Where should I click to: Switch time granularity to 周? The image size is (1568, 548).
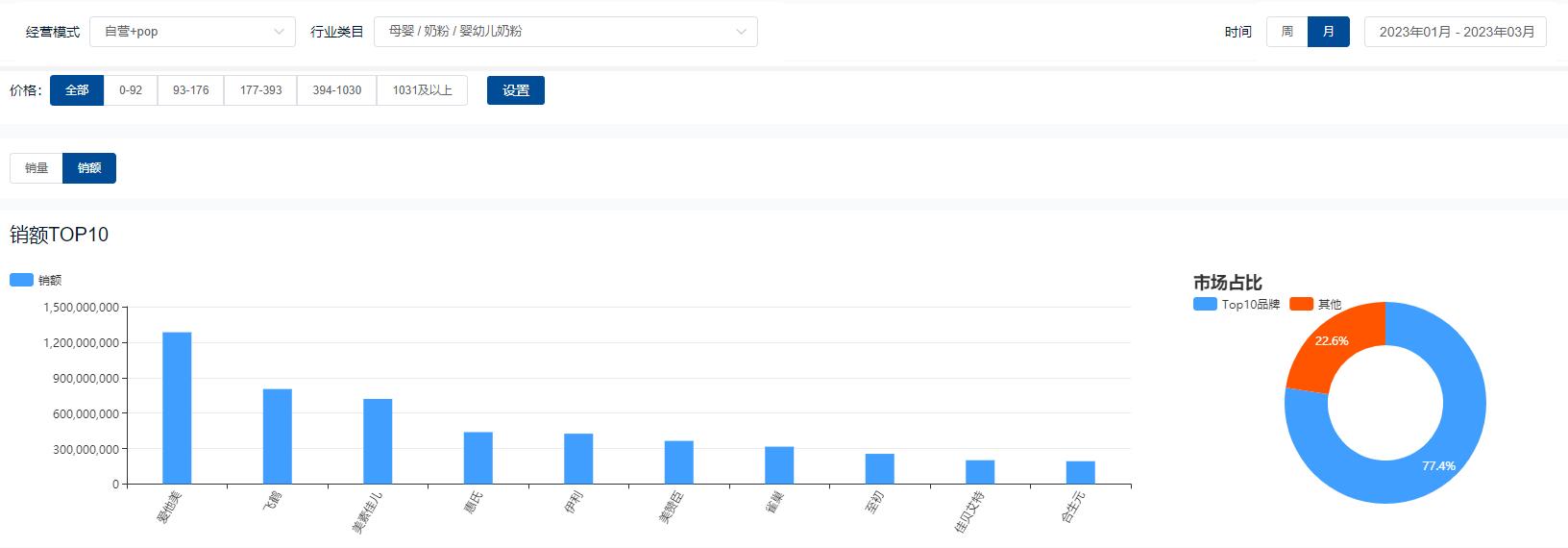pyautogui.click(x=1286, y=32)
